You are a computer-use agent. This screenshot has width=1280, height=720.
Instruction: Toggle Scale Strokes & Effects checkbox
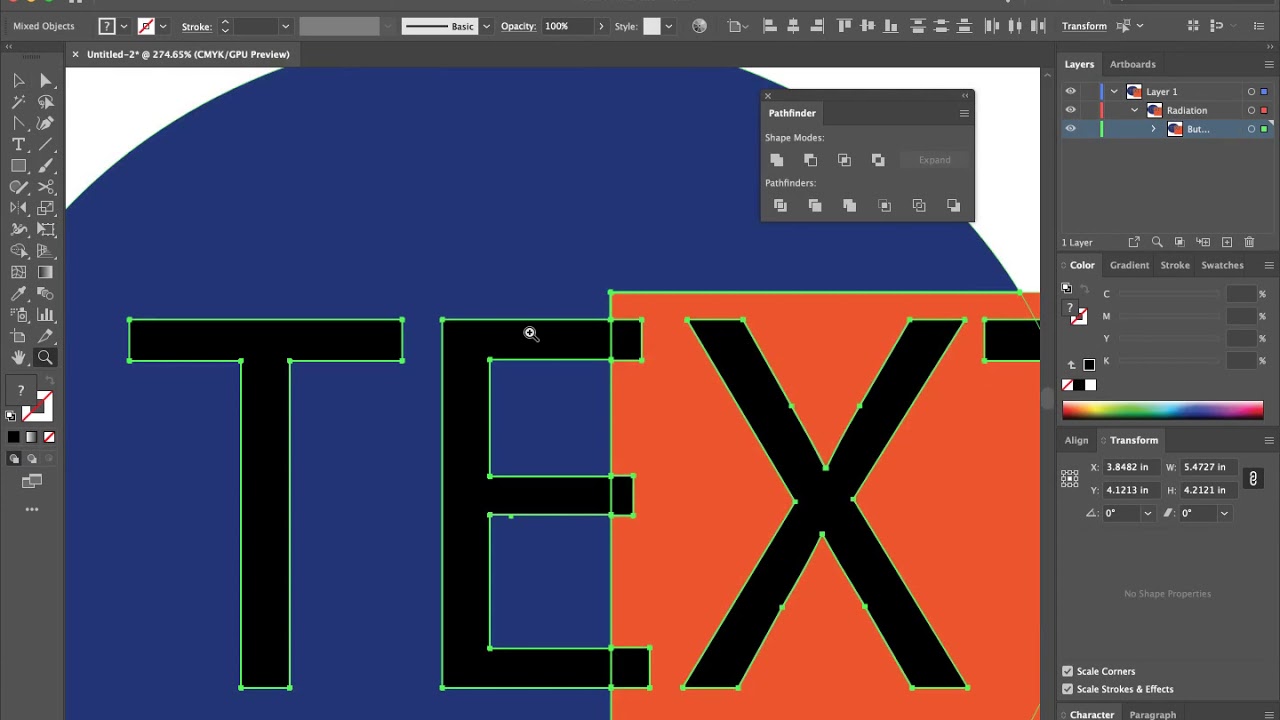[1068, 689]
